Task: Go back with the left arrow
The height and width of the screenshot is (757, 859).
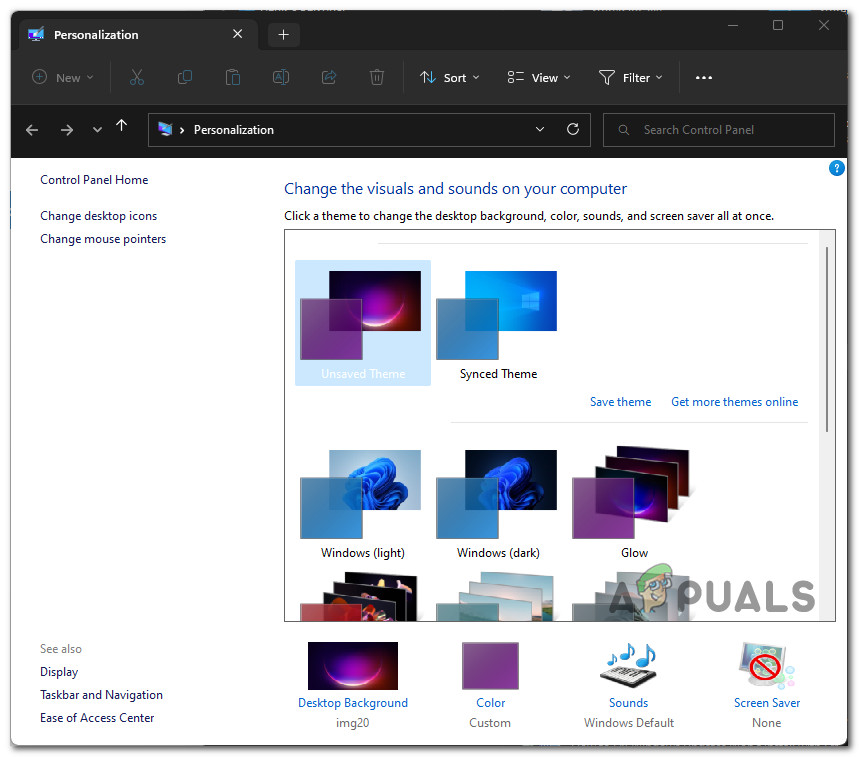Action: pos(32,130)
